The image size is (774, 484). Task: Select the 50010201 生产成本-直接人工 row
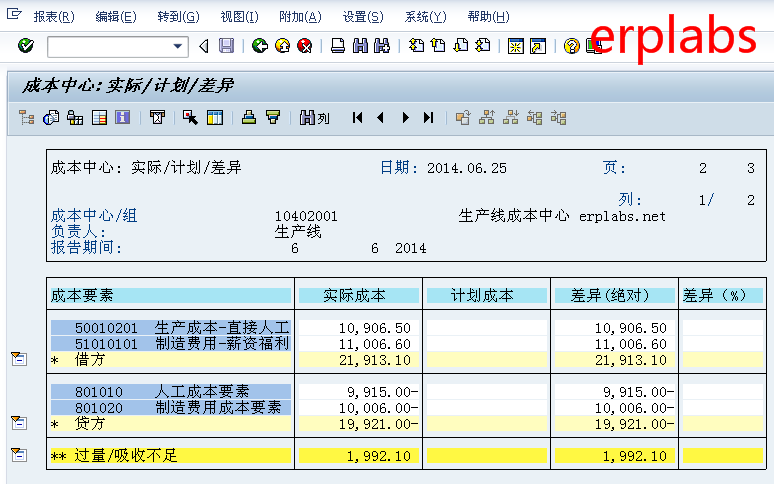click(x=171, y=328)
